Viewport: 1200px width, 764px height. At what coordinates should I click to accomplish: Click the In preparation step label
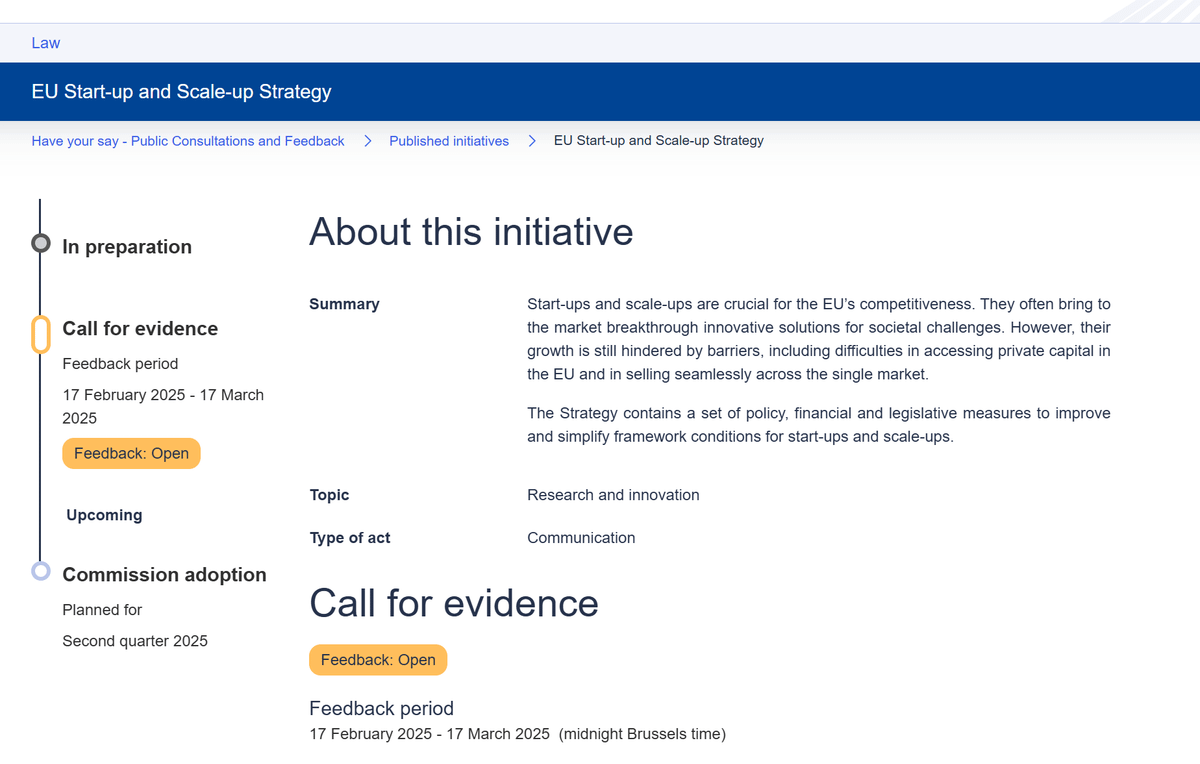[127, 247]
